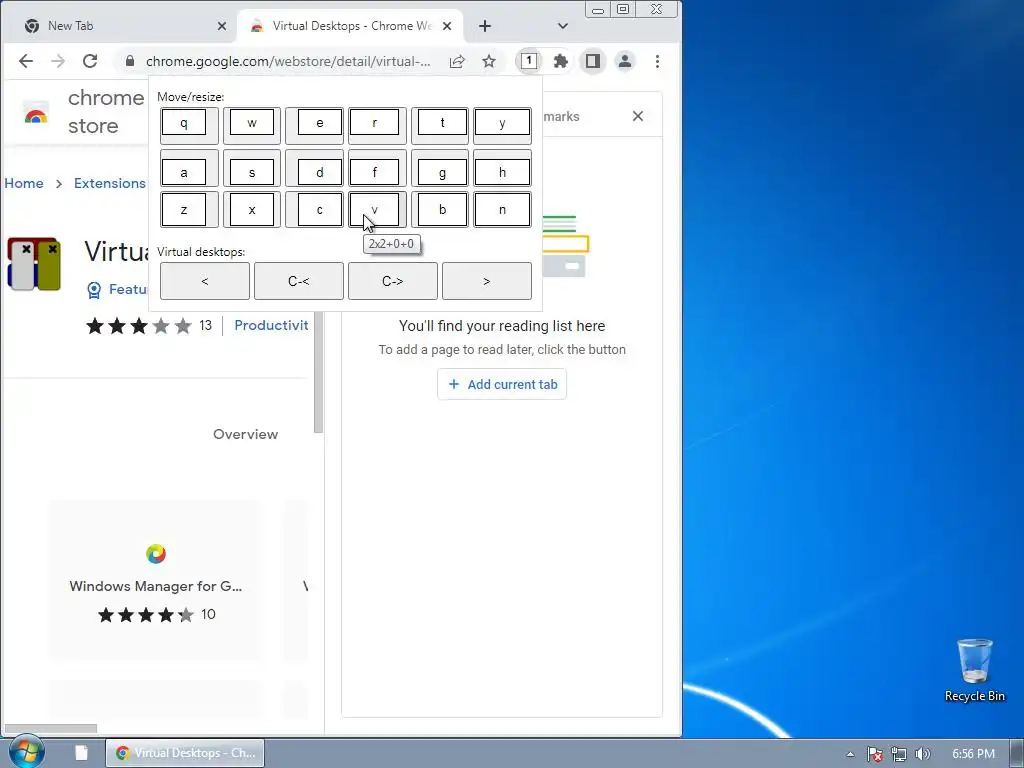Screen dimensions: 1024x768
Task: Click the Virtual Desktops extension icon
Action: (x=529, y=61)
